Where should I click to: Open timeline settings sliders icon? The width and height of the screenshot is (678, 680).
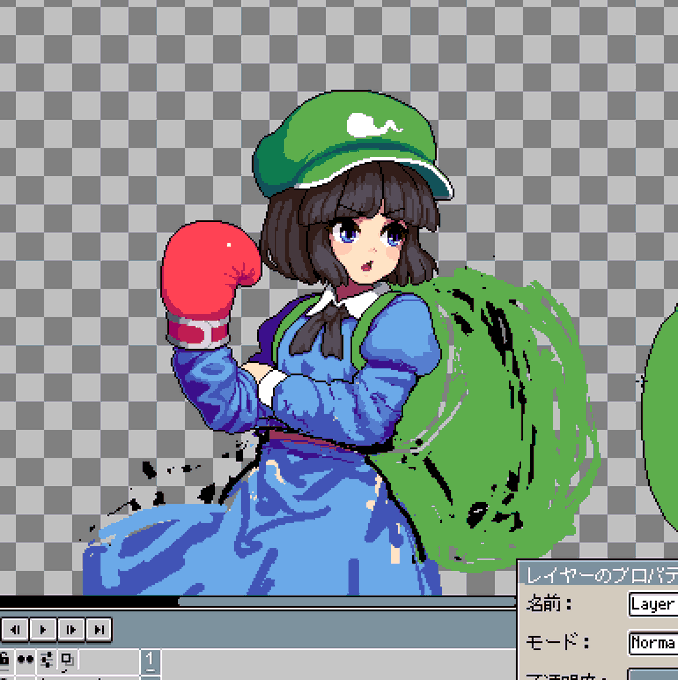pyautogui.click(x=46, y=660)
